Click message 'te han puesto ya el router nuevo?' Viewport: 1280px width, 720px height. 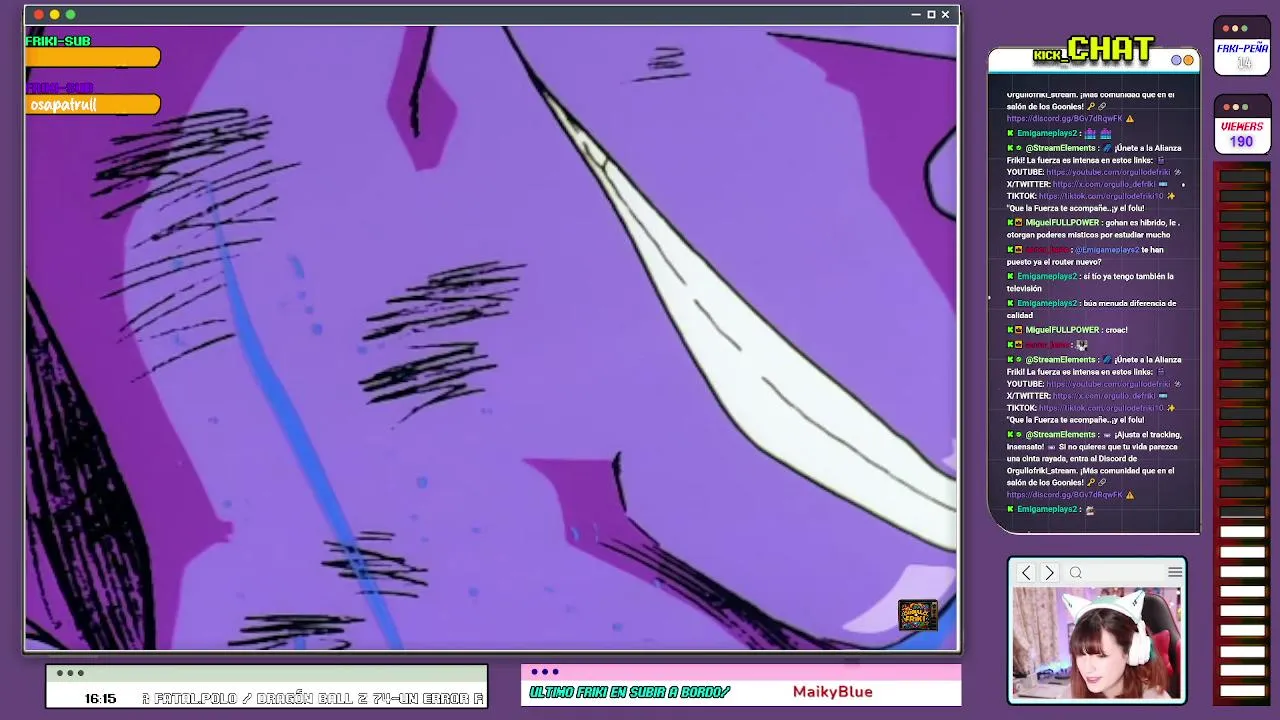click(x=1085, y=256)
